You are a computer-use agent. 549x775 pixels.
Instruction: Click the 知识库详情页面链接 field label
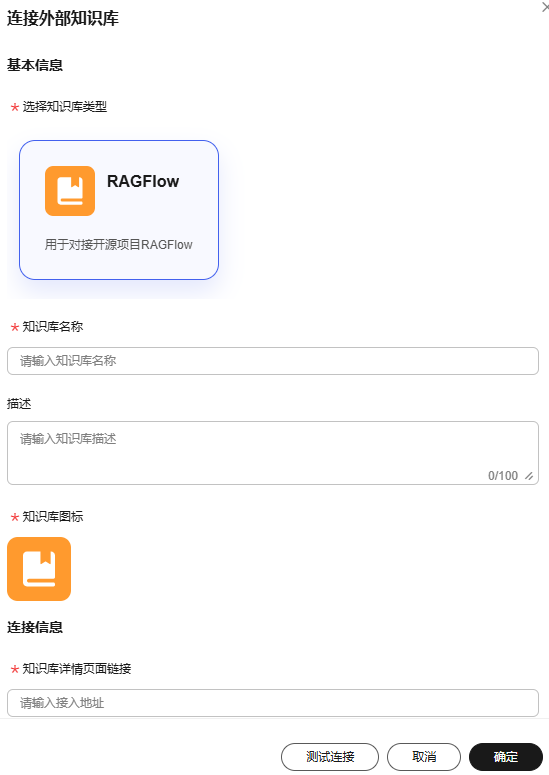point(77,669)
